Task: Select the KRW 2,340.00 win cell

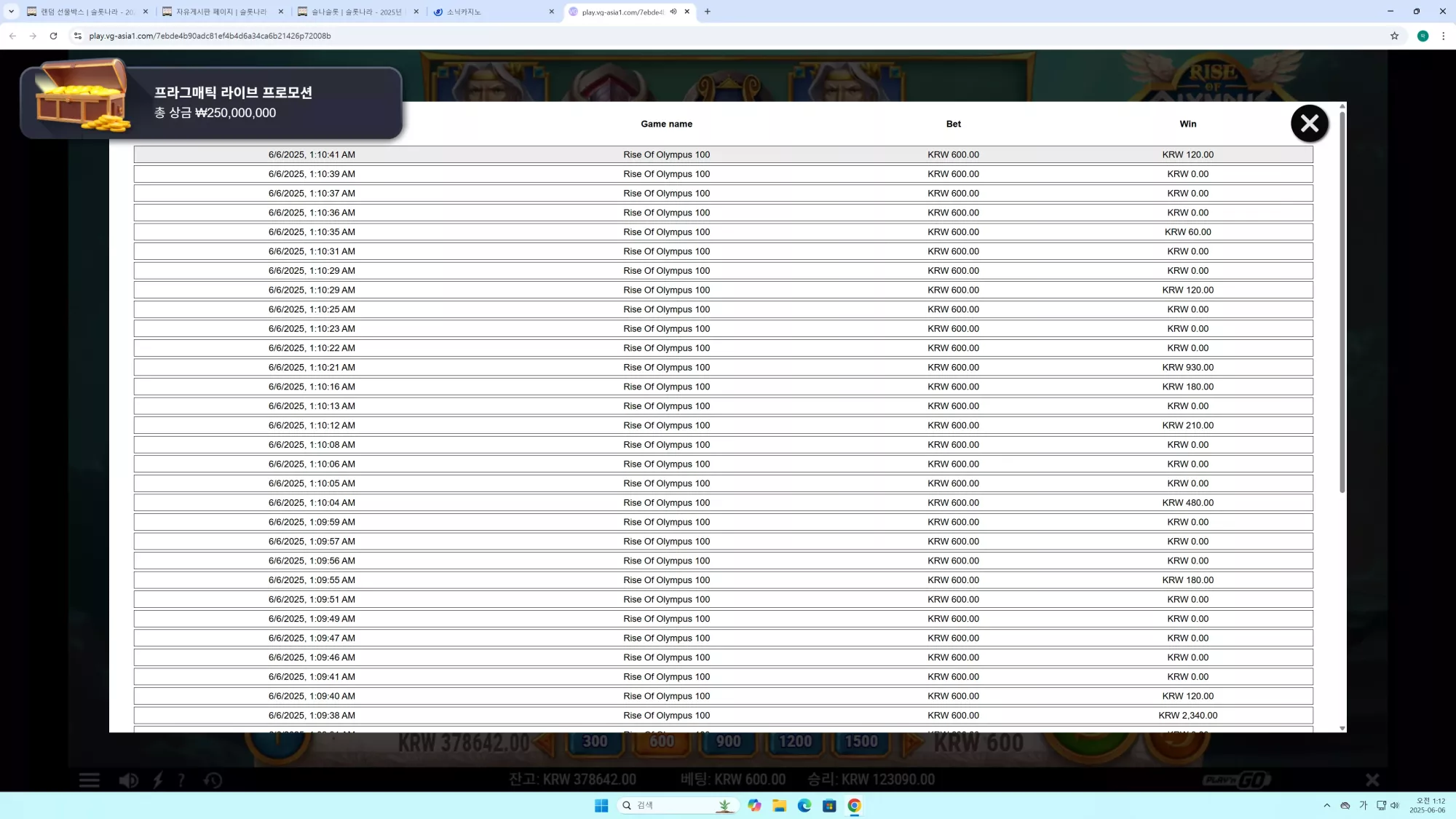Action: click(x=1187, y=716)
